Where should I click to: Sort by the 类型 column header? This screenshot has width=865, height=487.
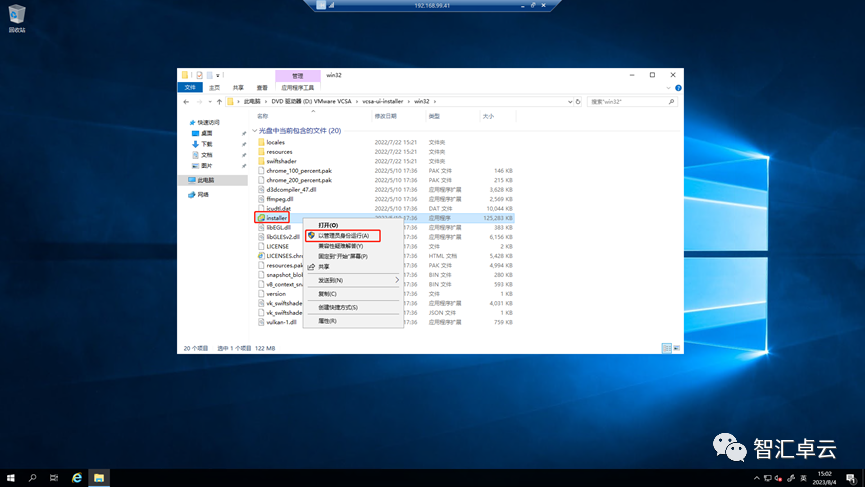tap(434, 116)
